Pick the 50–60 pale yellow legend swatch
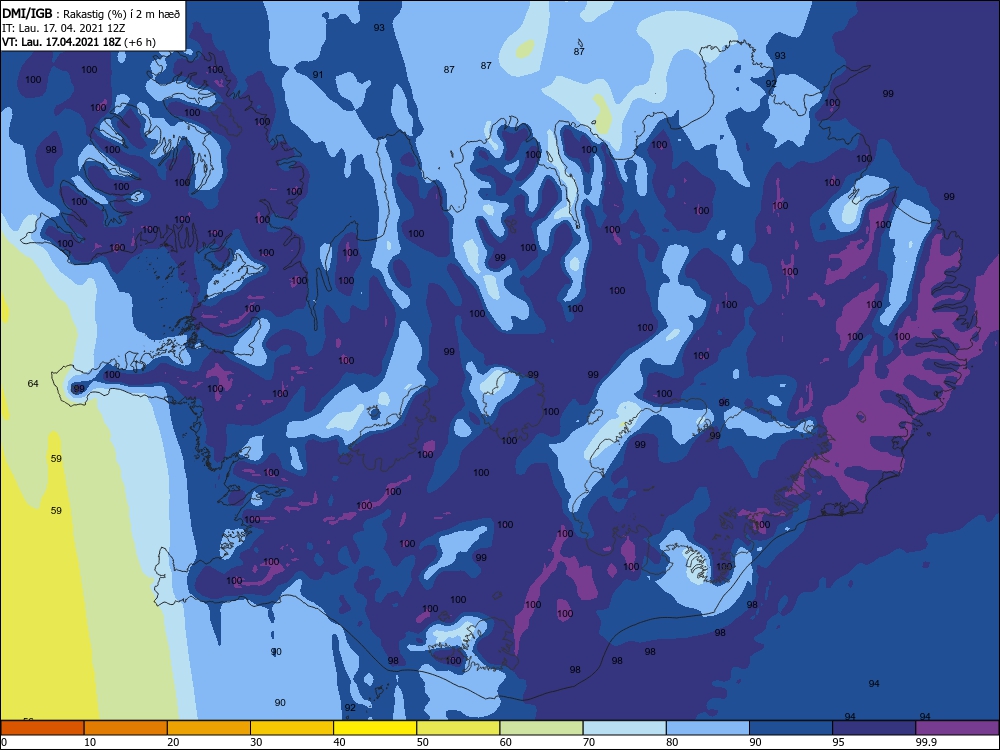This screenshot has height=750, width=1000. (x=459, y=728)
